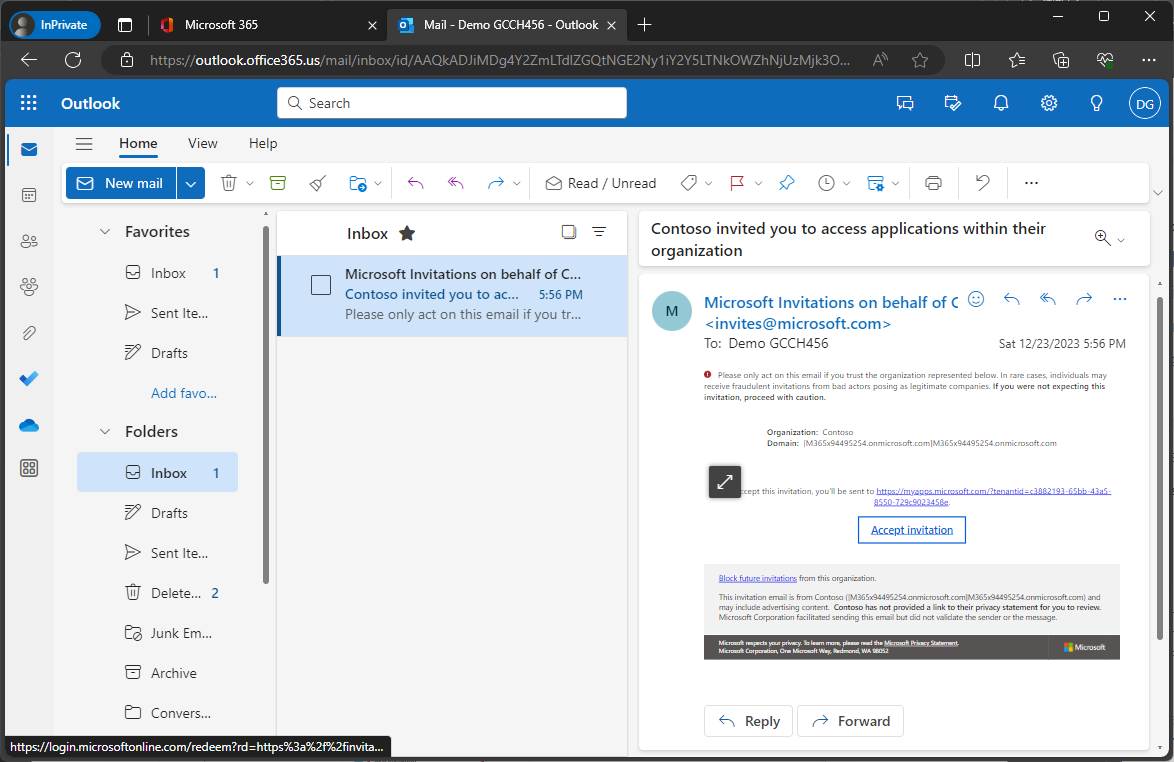Print the email using the printer icon

[x=932, y=183]
